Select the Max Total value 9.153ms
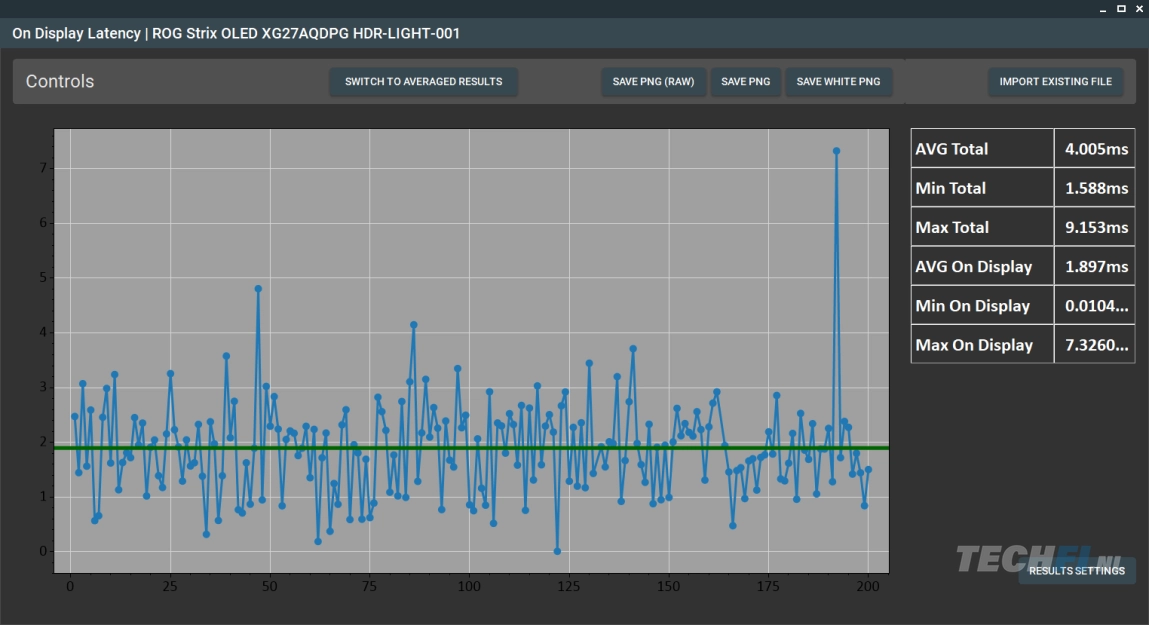The width and height of the screenshot is (1149, 625). click(x=1095, y=227)
